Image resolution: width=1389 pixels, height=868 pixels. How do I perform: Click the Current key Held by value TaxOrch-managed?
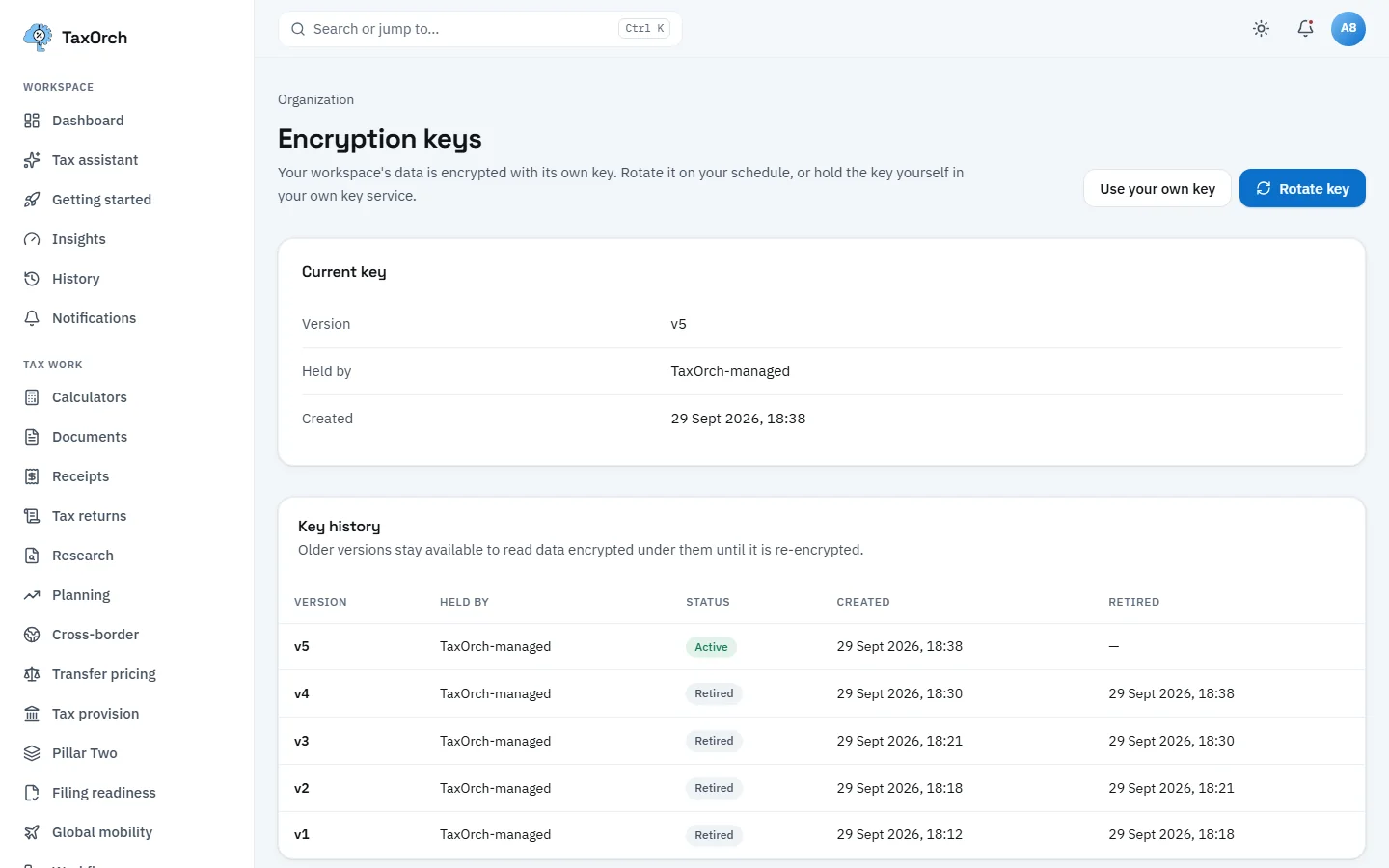pyautogui.click(x=730, y=371)
